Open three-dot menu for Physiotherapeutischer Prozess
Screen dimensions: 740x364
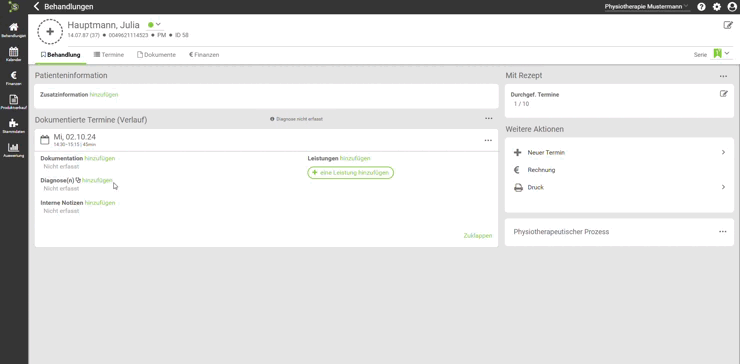(x=723, y=232)
